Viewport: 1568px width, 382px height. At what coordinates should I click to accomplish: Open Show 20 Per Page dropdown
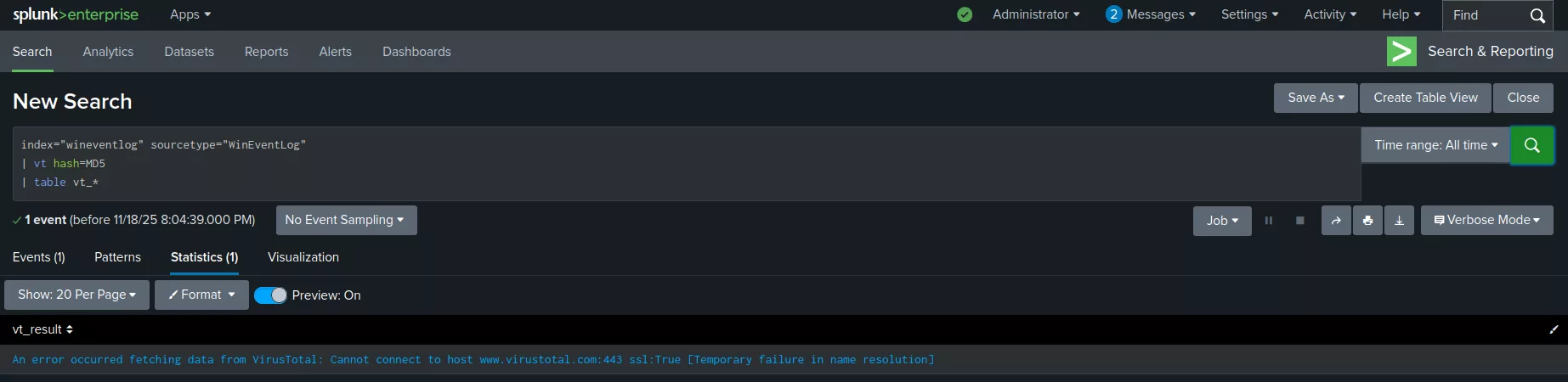[x=76, y=295]
